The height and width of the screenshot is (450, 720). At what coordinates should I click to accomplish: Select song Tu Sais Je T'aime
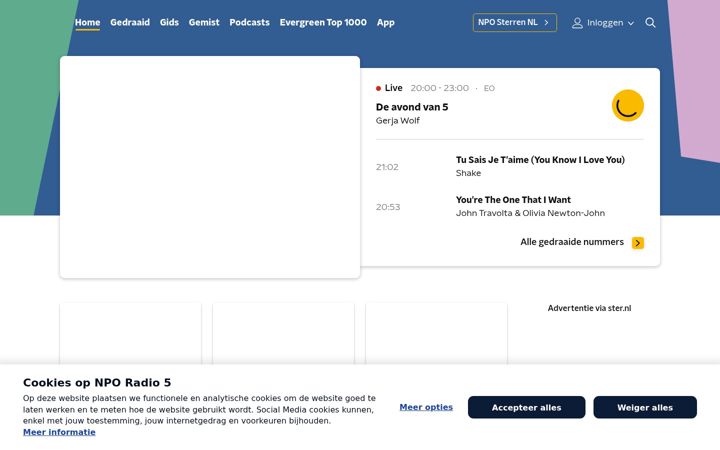(x=540, y=160)
